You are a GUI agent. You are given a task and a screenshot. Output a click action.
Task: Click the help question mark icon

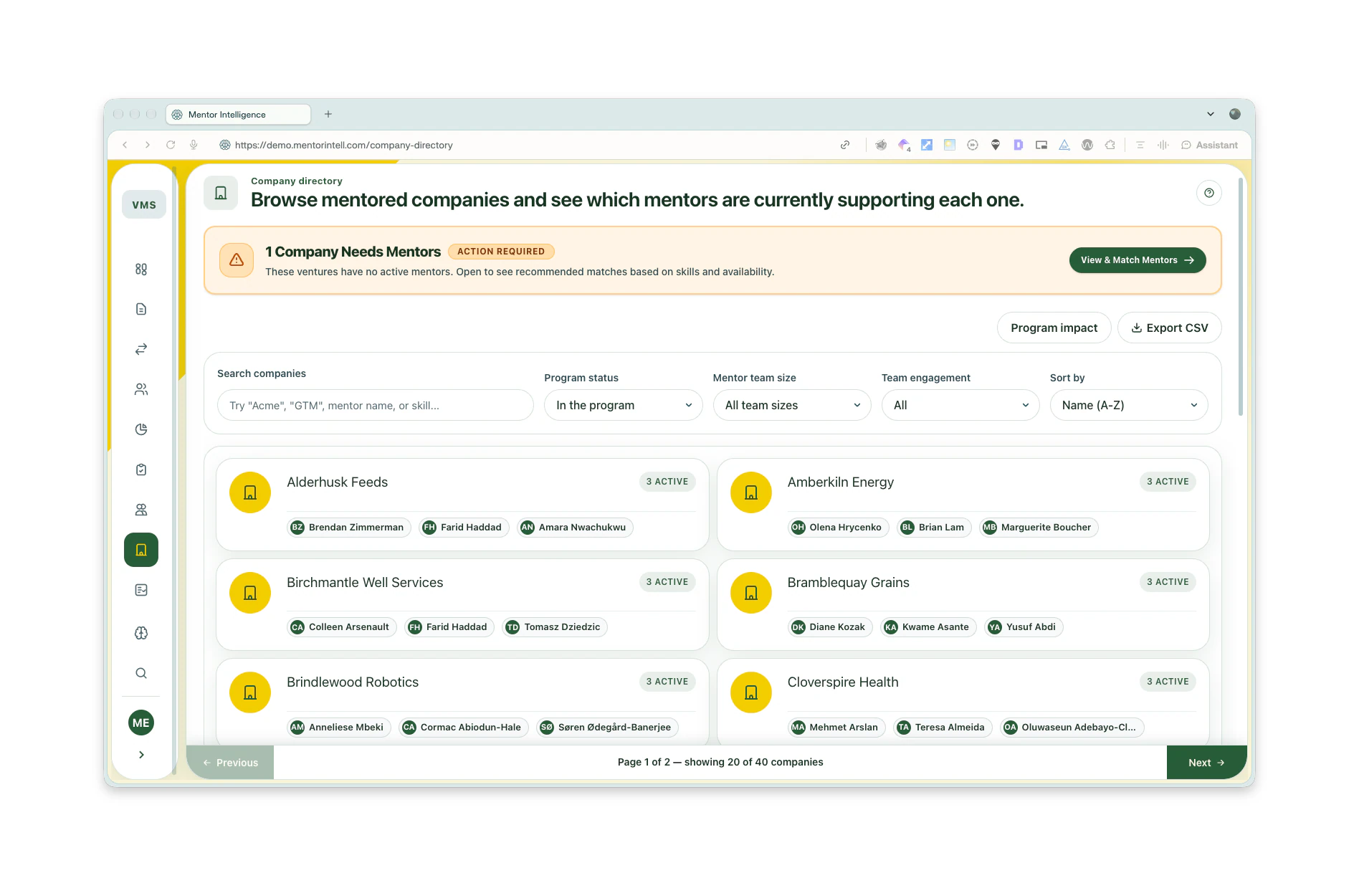[1209, 193]
